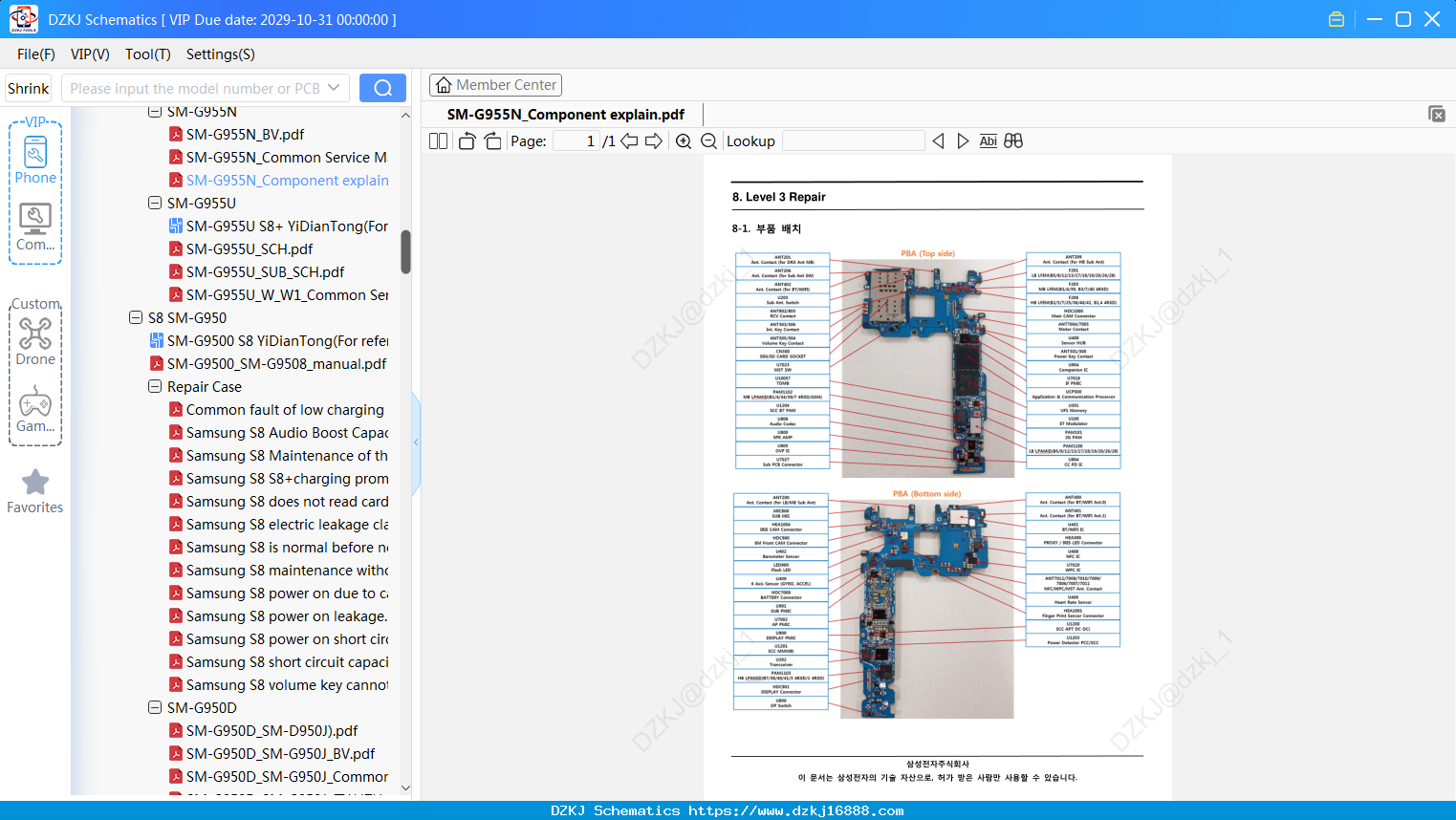Open the Drone category
This screenshot has width=1456, height=820.
(35, 341)
